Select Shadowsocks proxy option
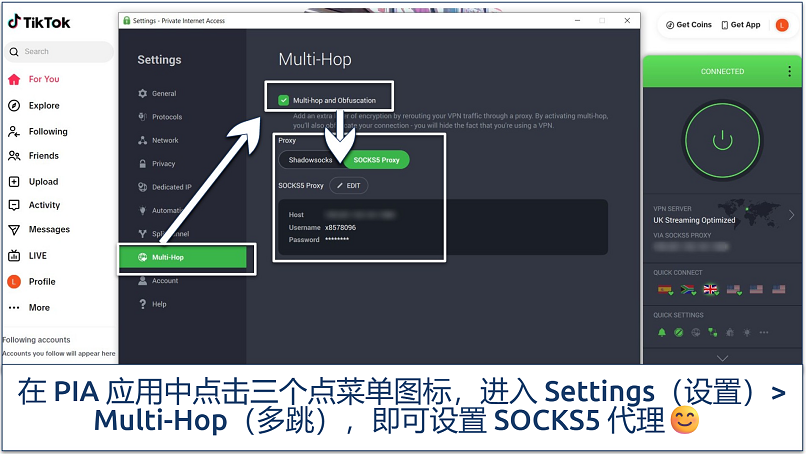806x454 pixels. point(310,160)
